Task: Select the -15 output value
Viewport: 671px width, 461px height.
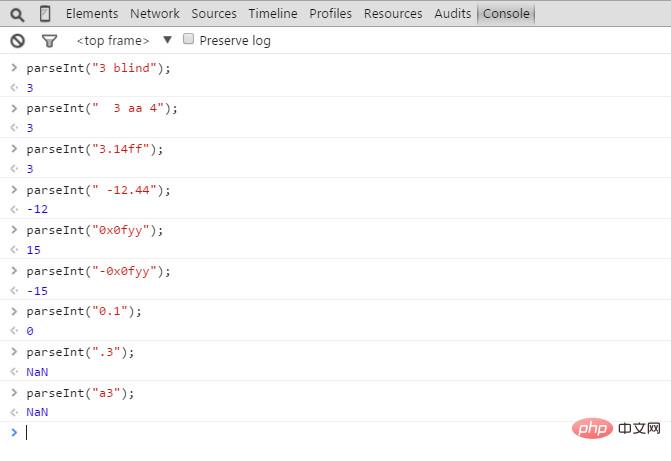Action: [37, 291]
